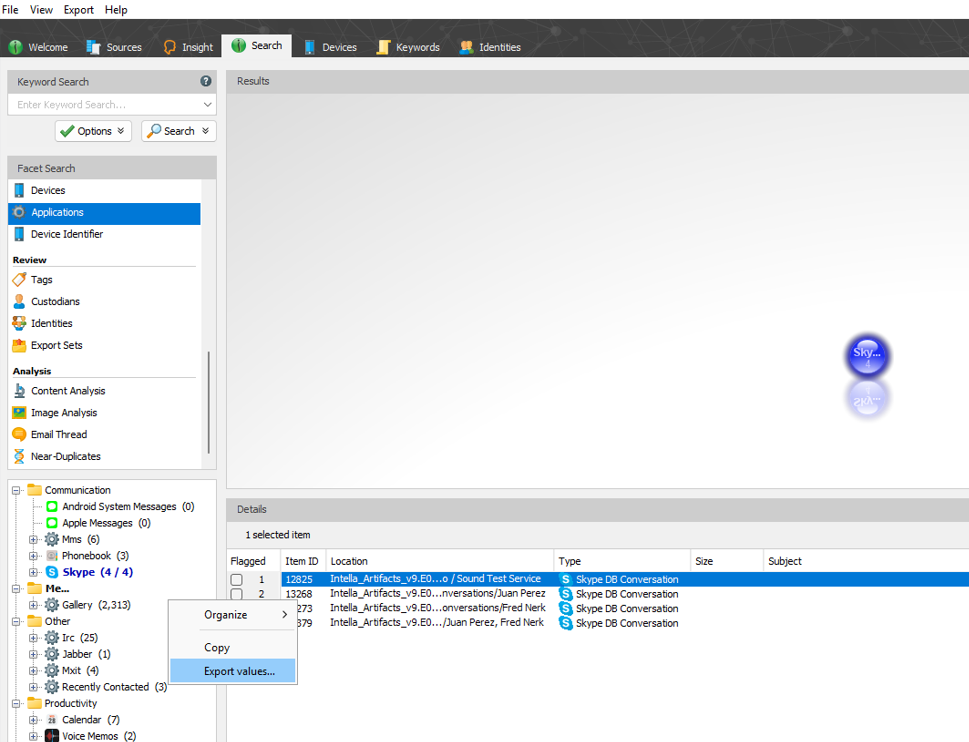Open the Export menu

[78, 10]
